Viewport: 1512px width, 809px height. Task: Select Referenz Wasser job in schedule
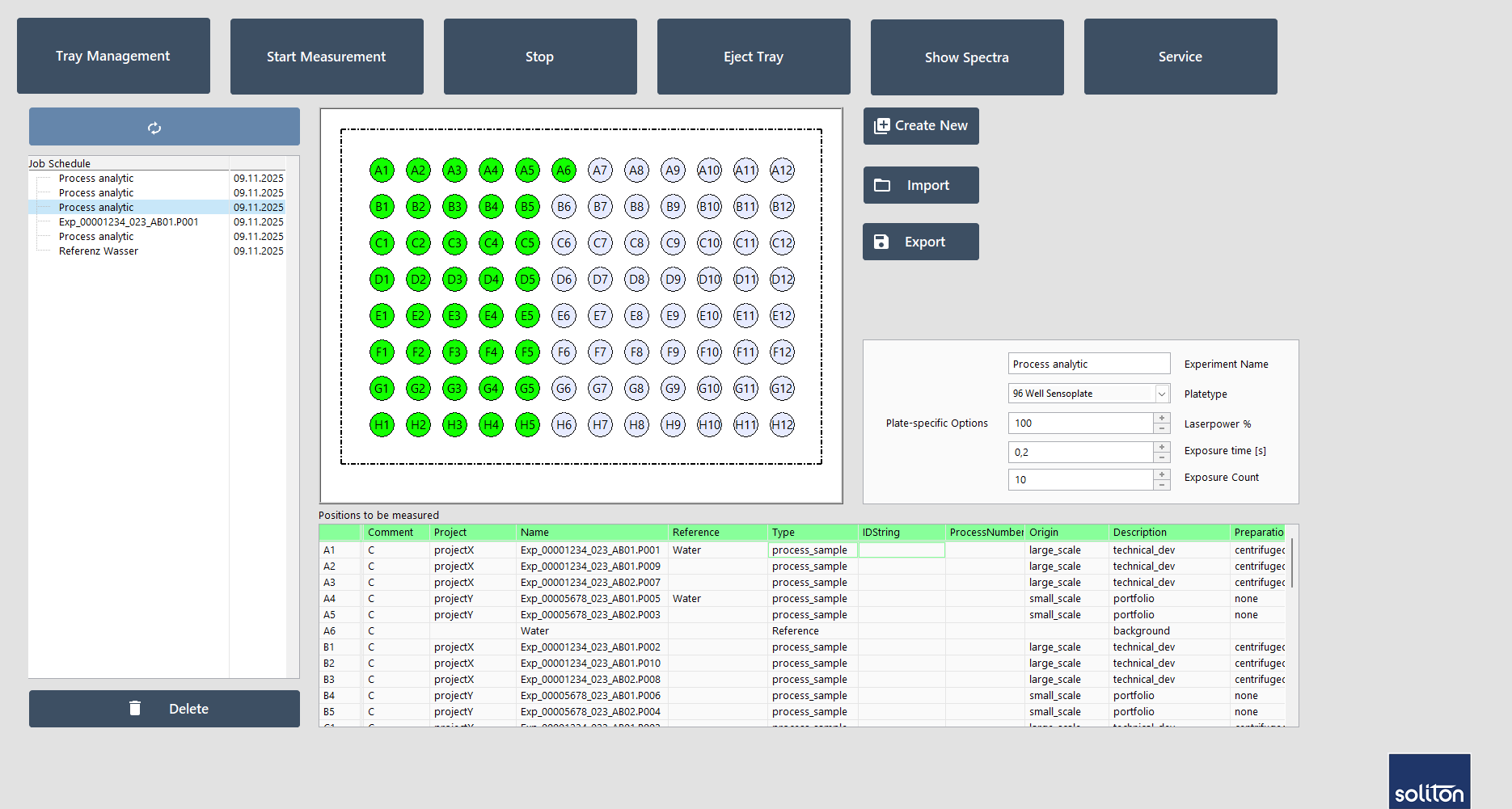(99, 251)
